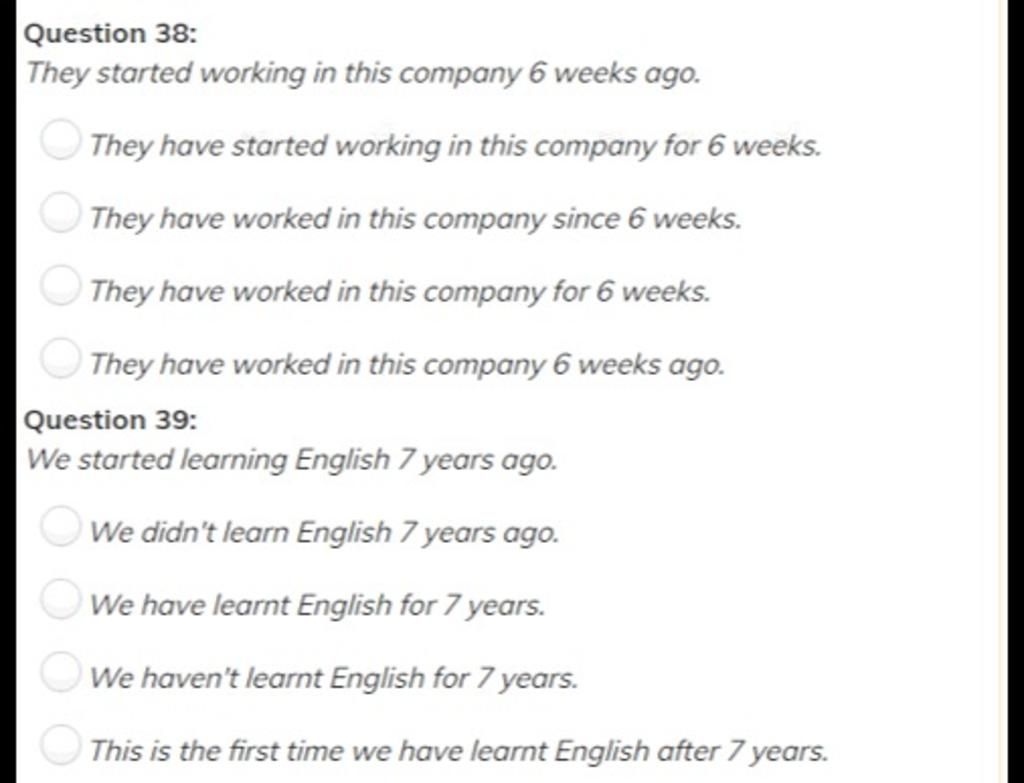Choose radio for 'worked in this company since 6 weeks'
Image resolution: width=1024 pixels, height=783 pixels.
coord(60,212)
